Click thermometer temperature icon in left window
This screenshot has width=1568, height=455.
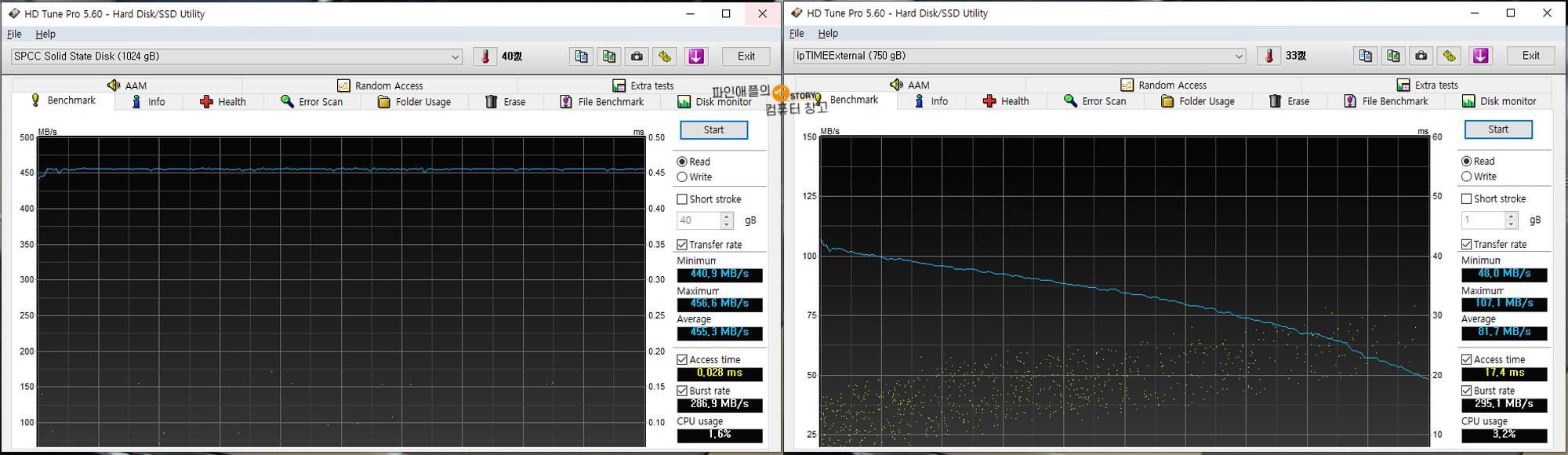pos(485,56)
